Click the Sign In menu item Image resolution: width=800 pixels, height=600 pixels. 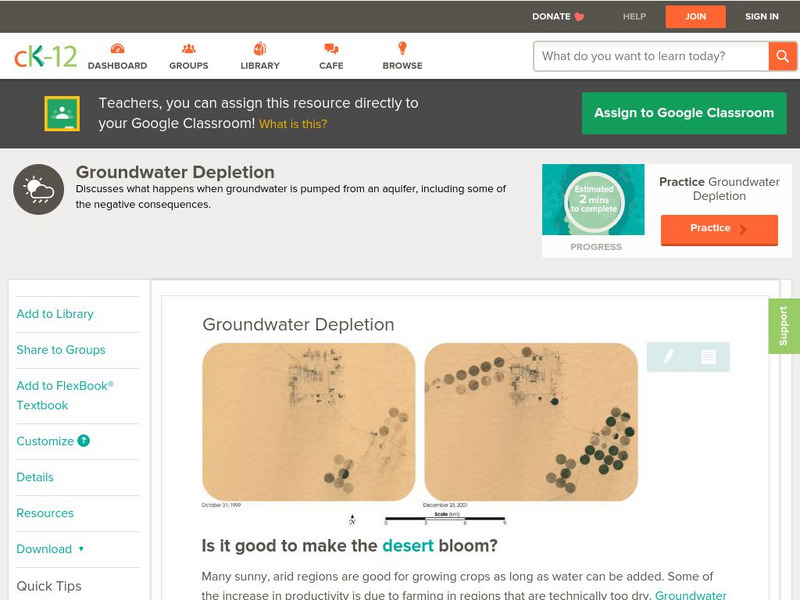coord(762,16)
